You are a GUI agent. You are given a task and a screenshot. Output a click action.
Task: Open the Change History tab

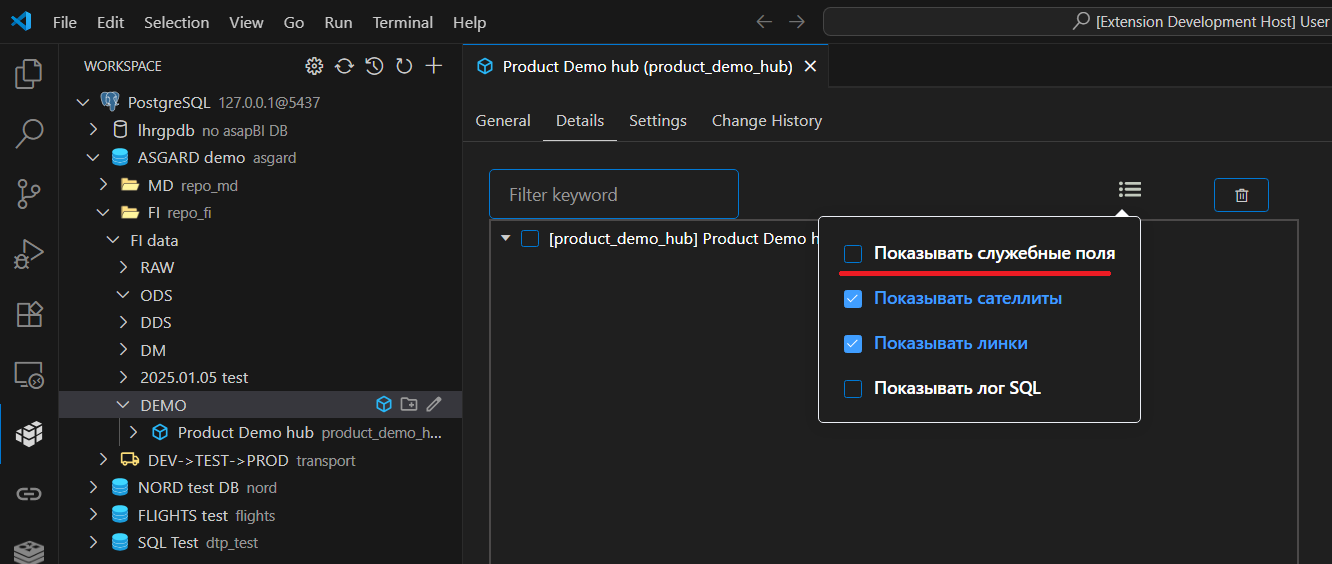click(766, 121)
